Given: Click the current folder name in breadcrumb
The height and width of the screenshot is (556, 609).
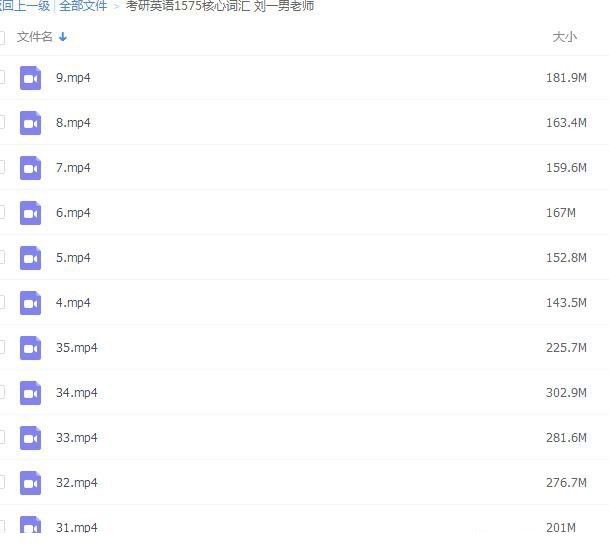Looking at the screenshot, I should tap(220, 6).
